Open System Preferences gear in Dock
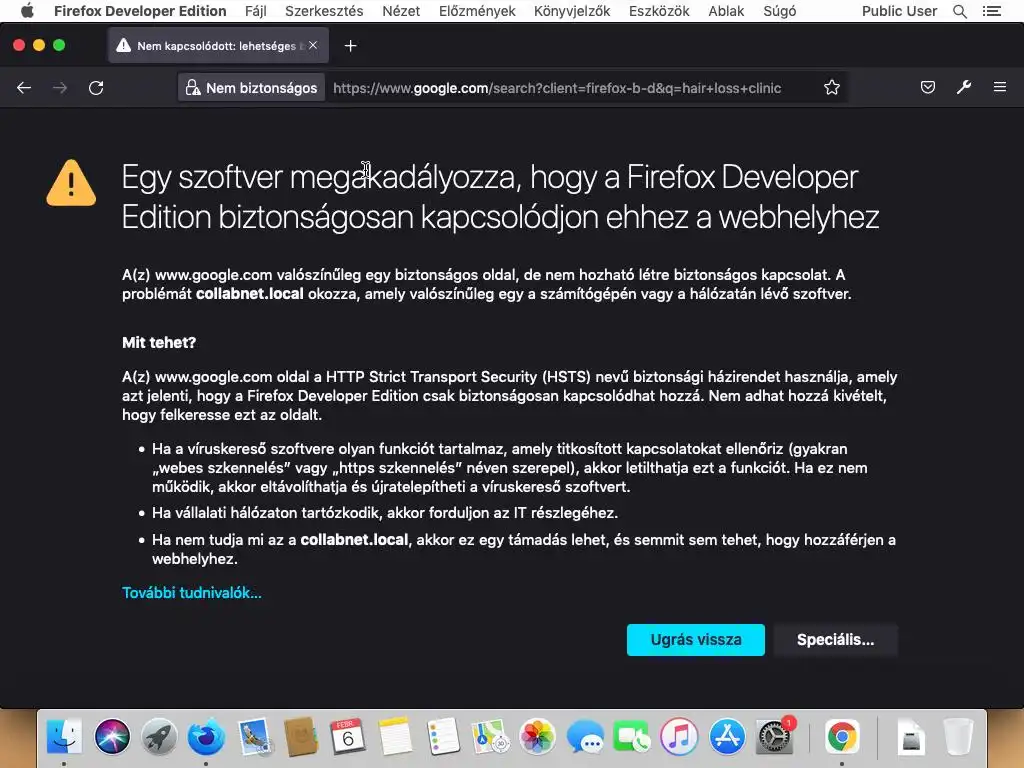Screen dimensions: 1024x768 pyautogui.click(x=775, y=737)
